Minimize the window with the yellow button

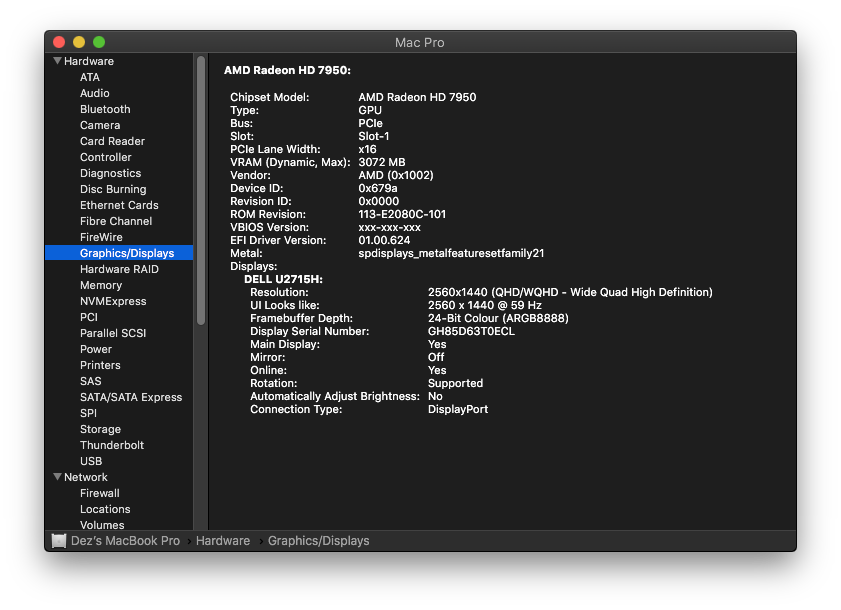79,42
